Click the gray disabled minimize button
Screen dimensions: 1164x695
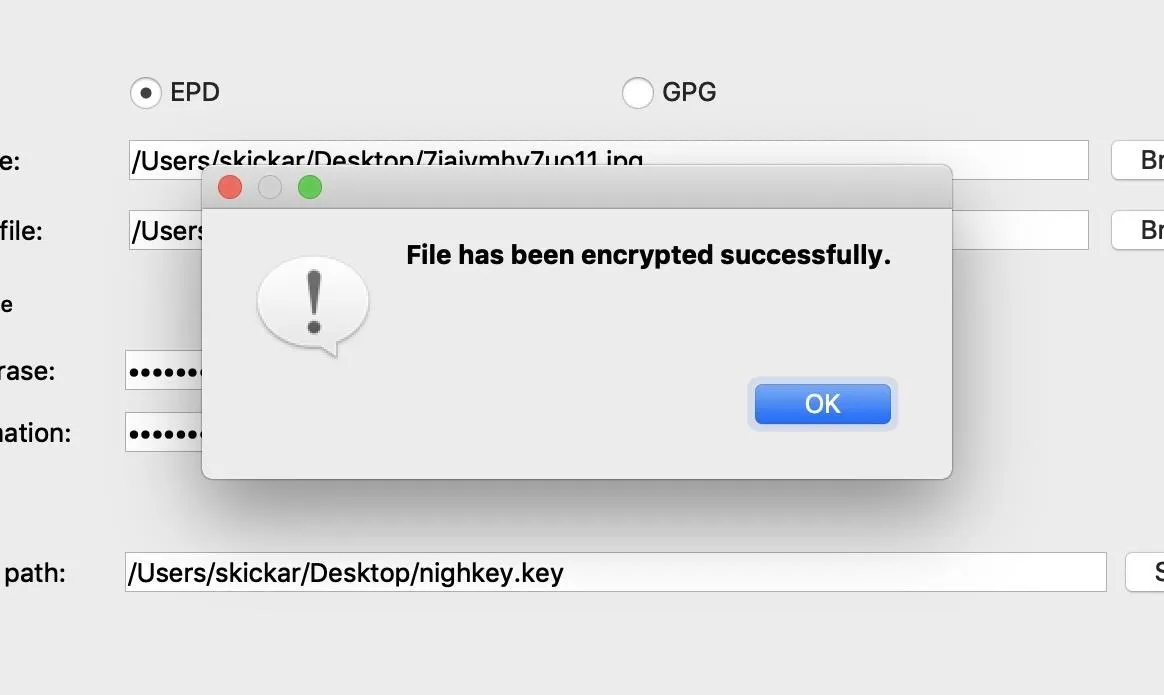point(269,187)
